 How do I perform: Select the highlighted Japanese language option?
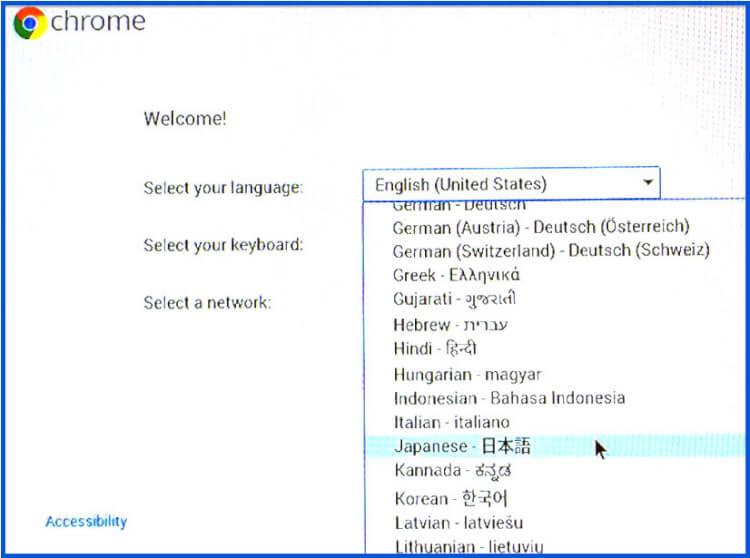click(x=462, y=447)
